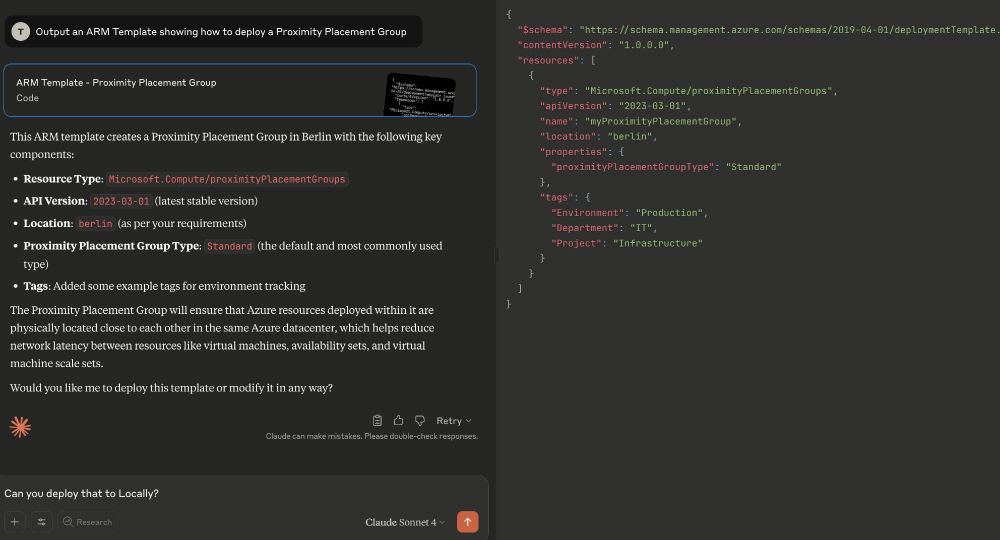Click the "Environment": "Production" tag line
This screenshot has height=540, width=1000.
click(629, 213)
